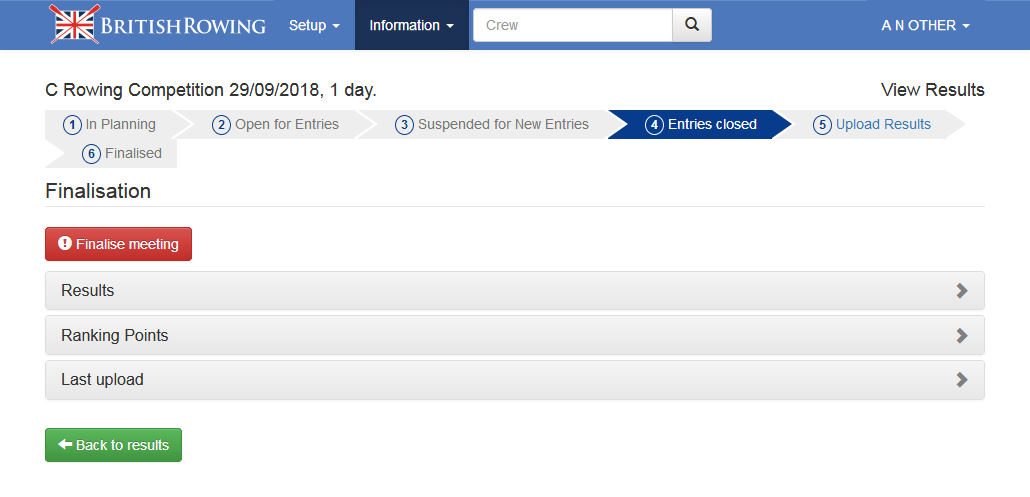Open the Setup dropdown menu
1030x497 pixels.
coord(314,25)
